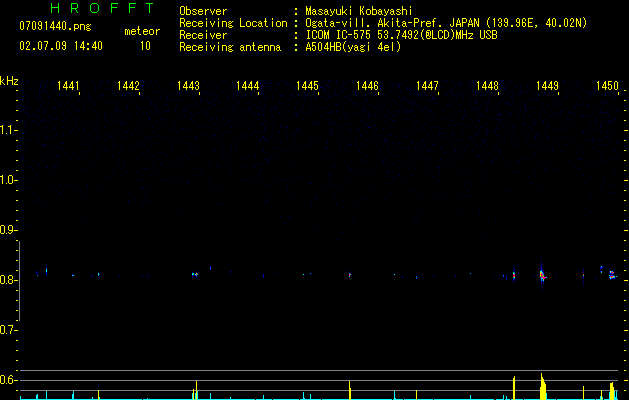Click the 1.1 kHz frequency axis label

coord(8,130)
